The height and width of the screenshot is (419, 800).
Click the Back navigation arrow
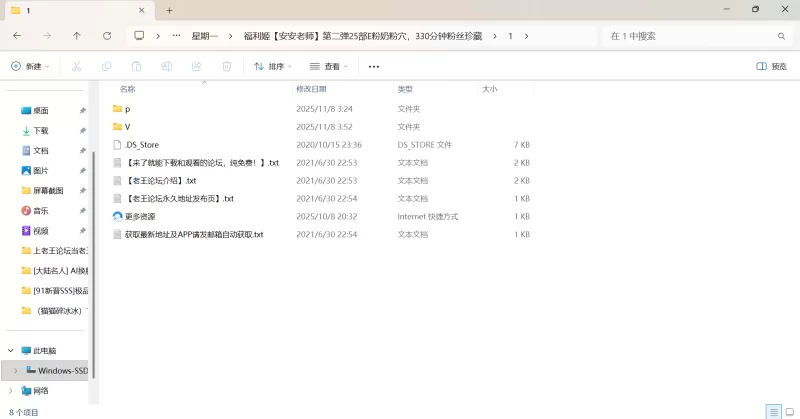click(x=17, y=35)
